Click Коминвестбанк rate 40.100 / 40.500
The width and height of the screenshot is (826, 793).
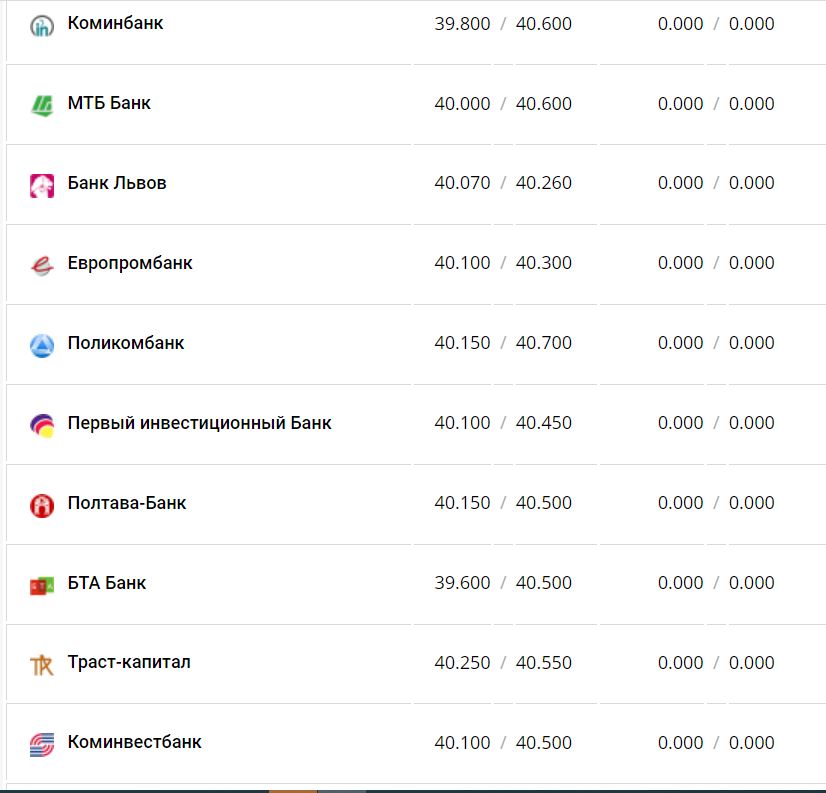(503, 743)
